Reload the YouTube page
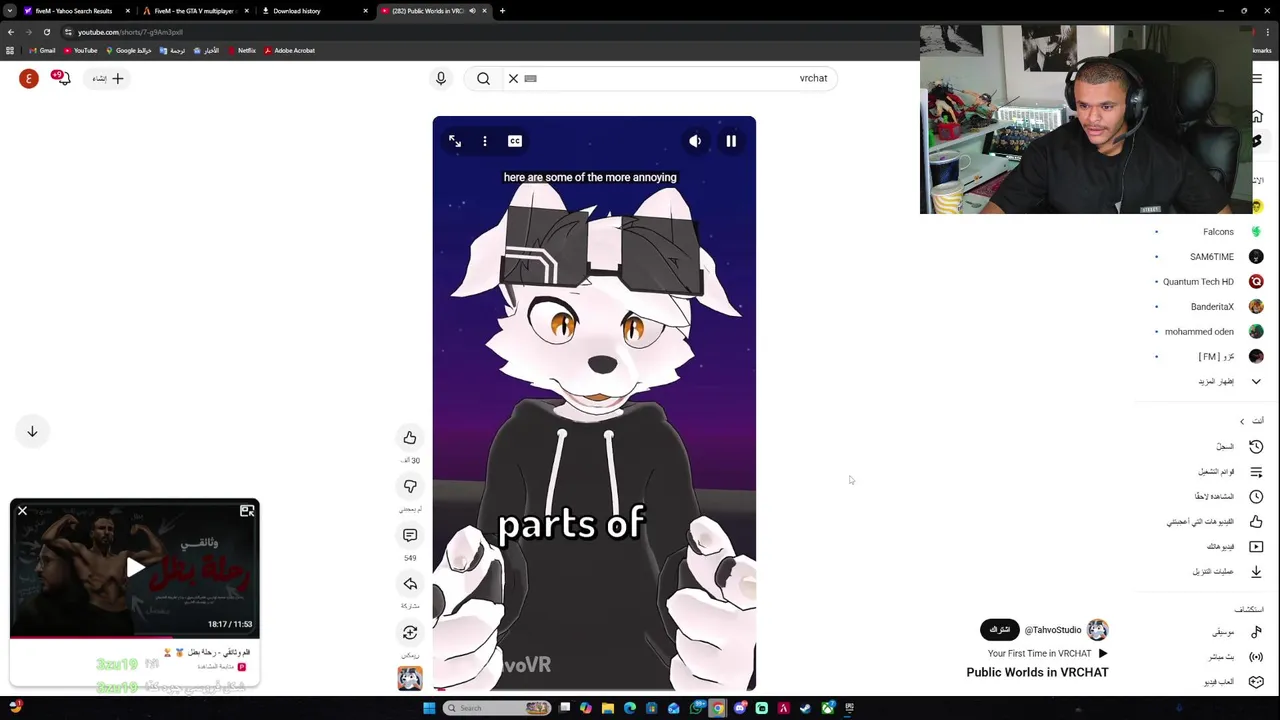1280x720 pixels. [x=46, y=32]
